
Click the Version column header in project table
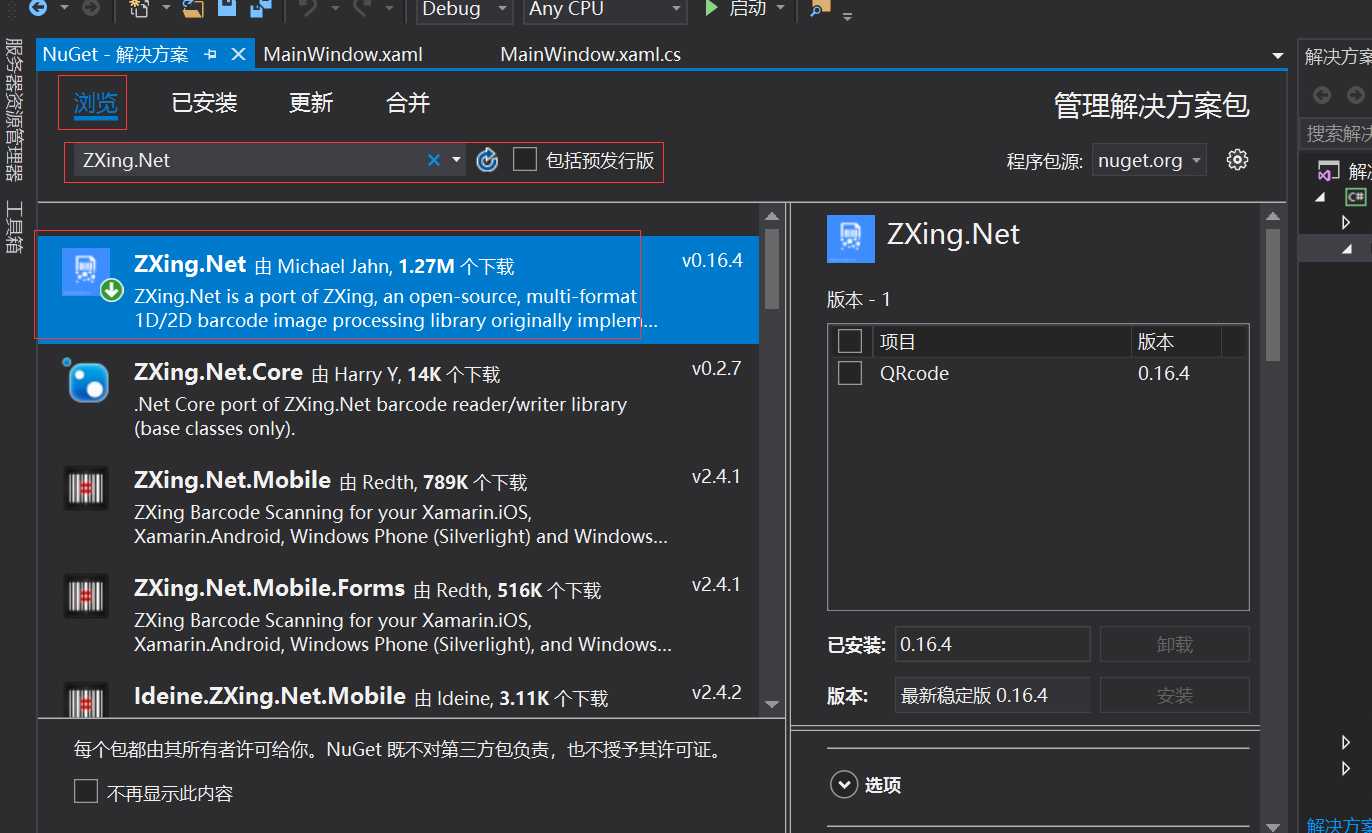tap(1177, 341)
